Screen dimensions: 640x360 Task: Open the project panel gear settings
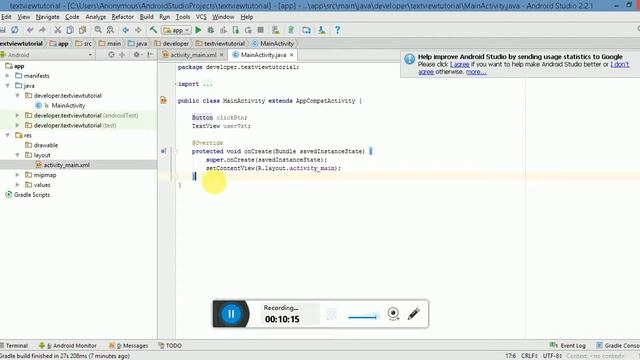[137, 55]
